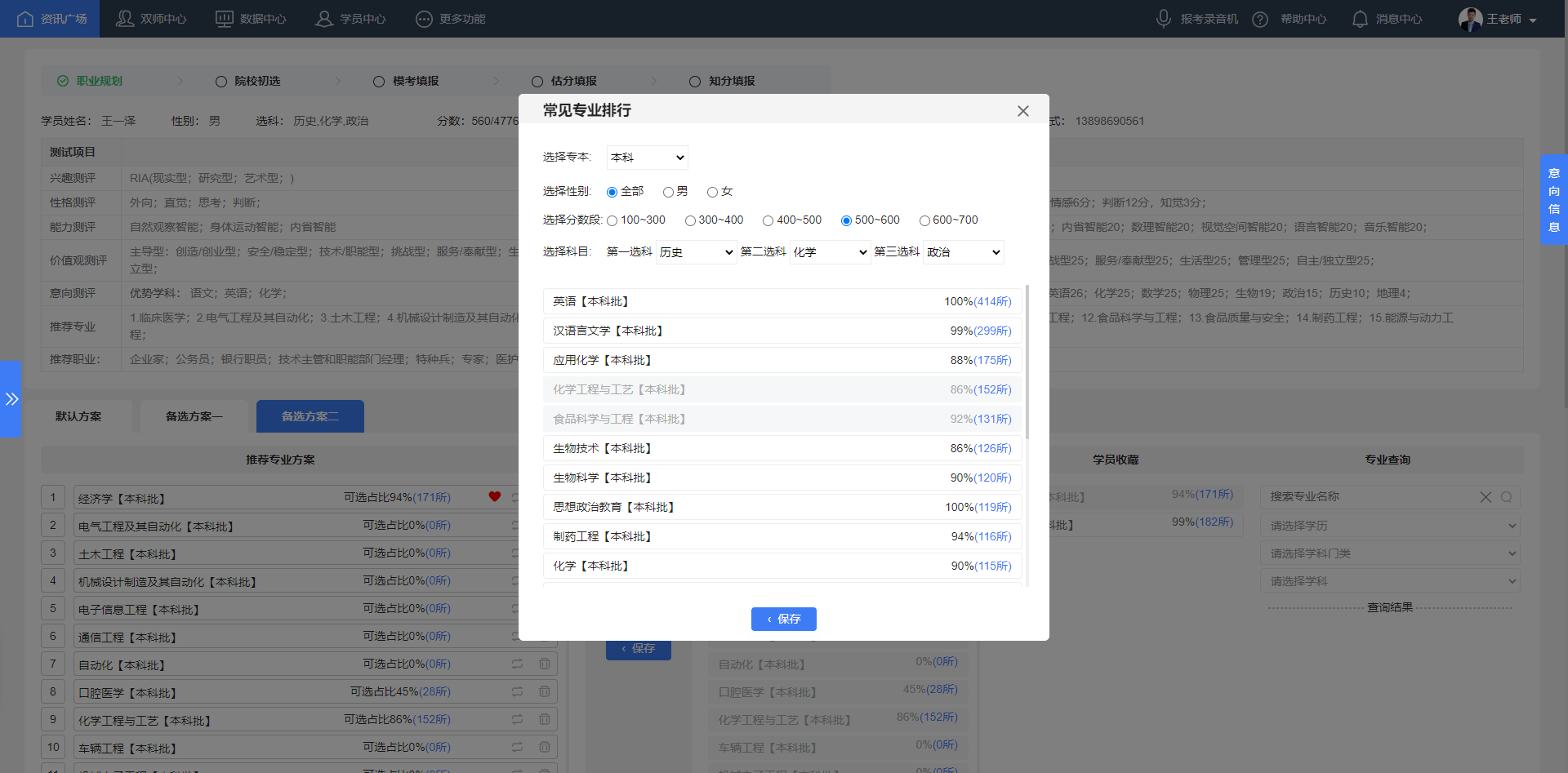
Task: Select 制药工程【本科批】 row
Action: (782, 536)
